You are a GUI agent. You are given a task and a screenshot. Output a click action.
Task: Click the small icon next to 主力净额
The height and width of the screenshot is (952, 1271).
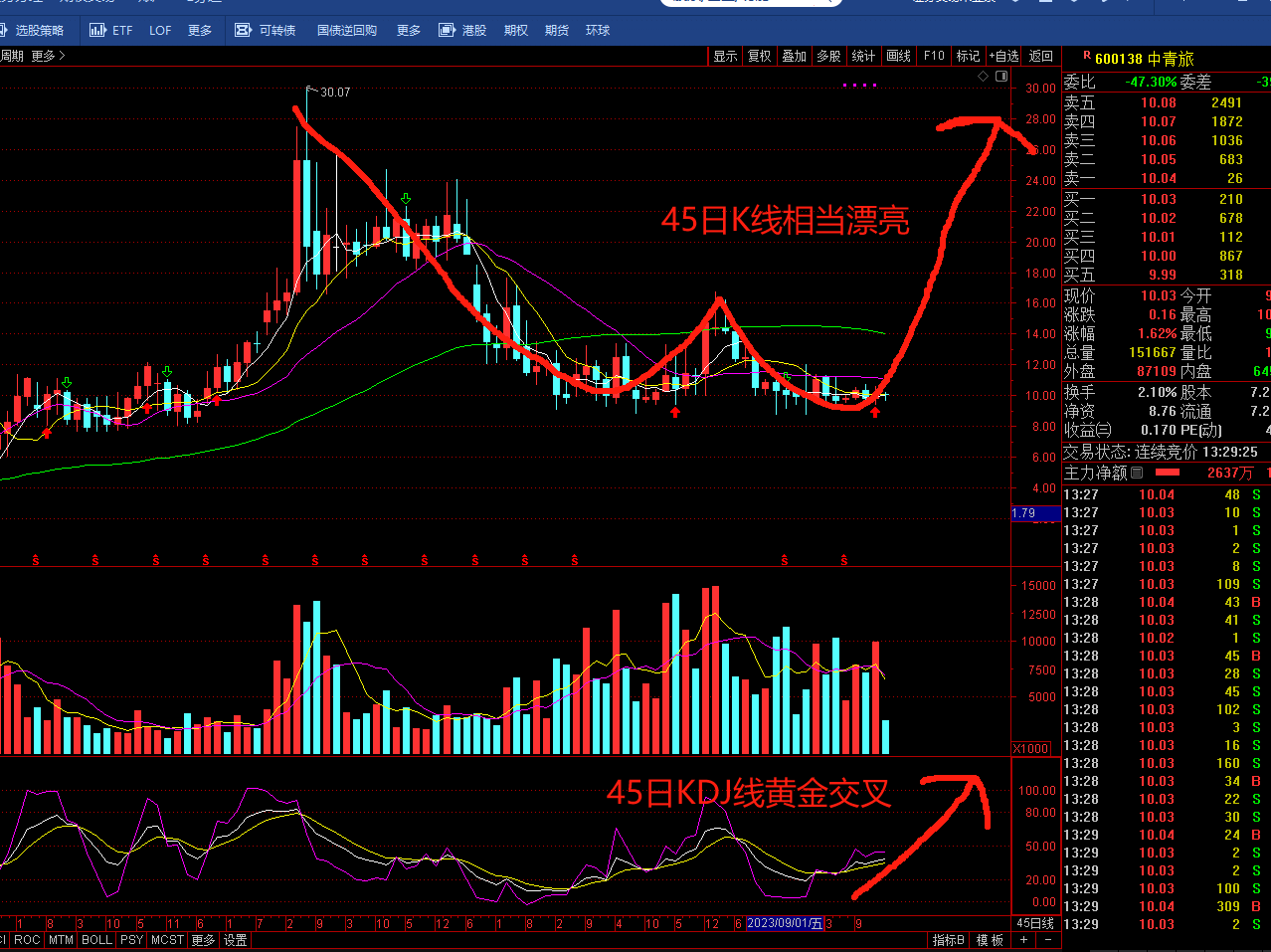(x=1137, y=473)
